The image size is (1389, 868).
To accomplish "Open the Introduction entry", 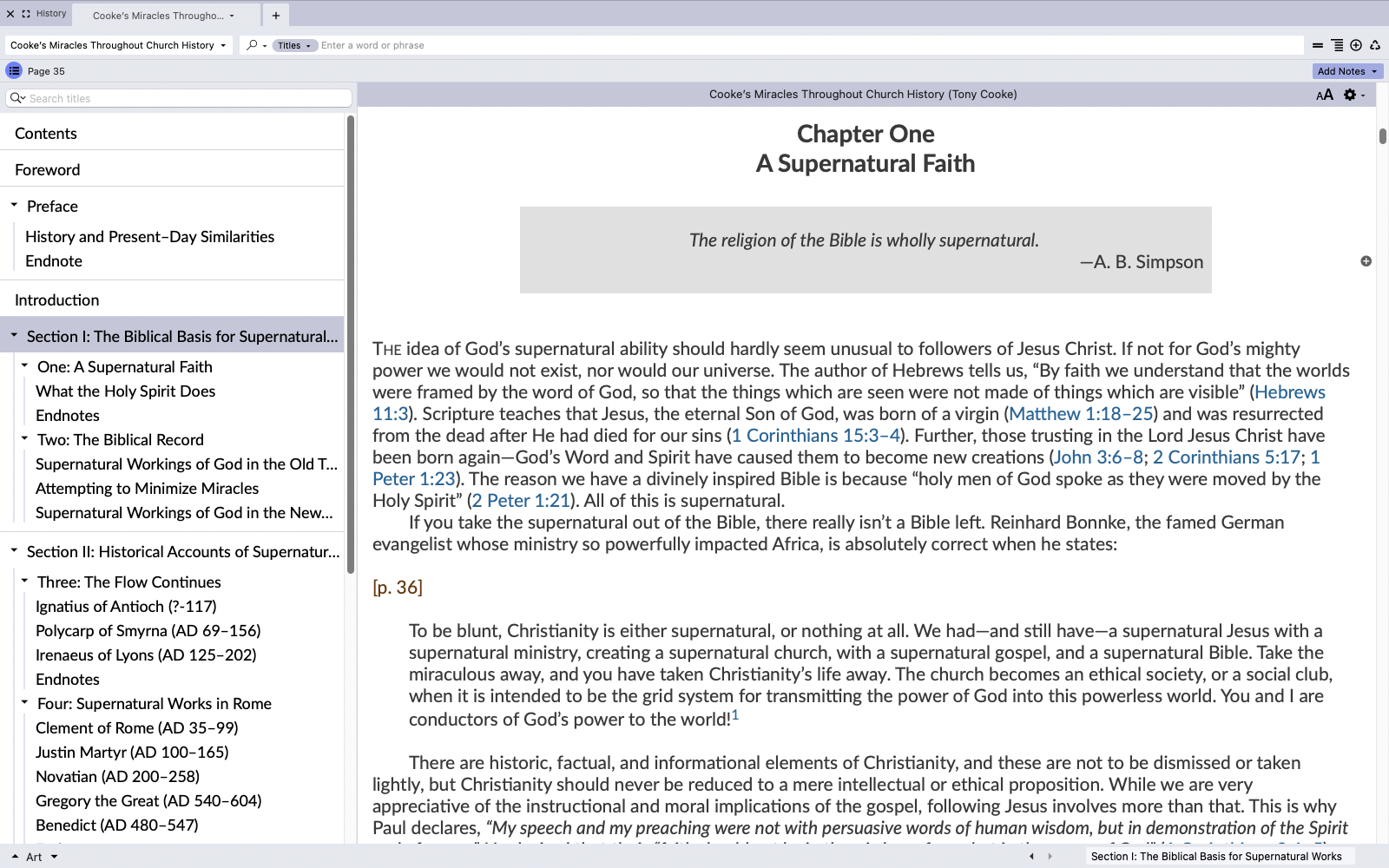I will pos(56,300).
